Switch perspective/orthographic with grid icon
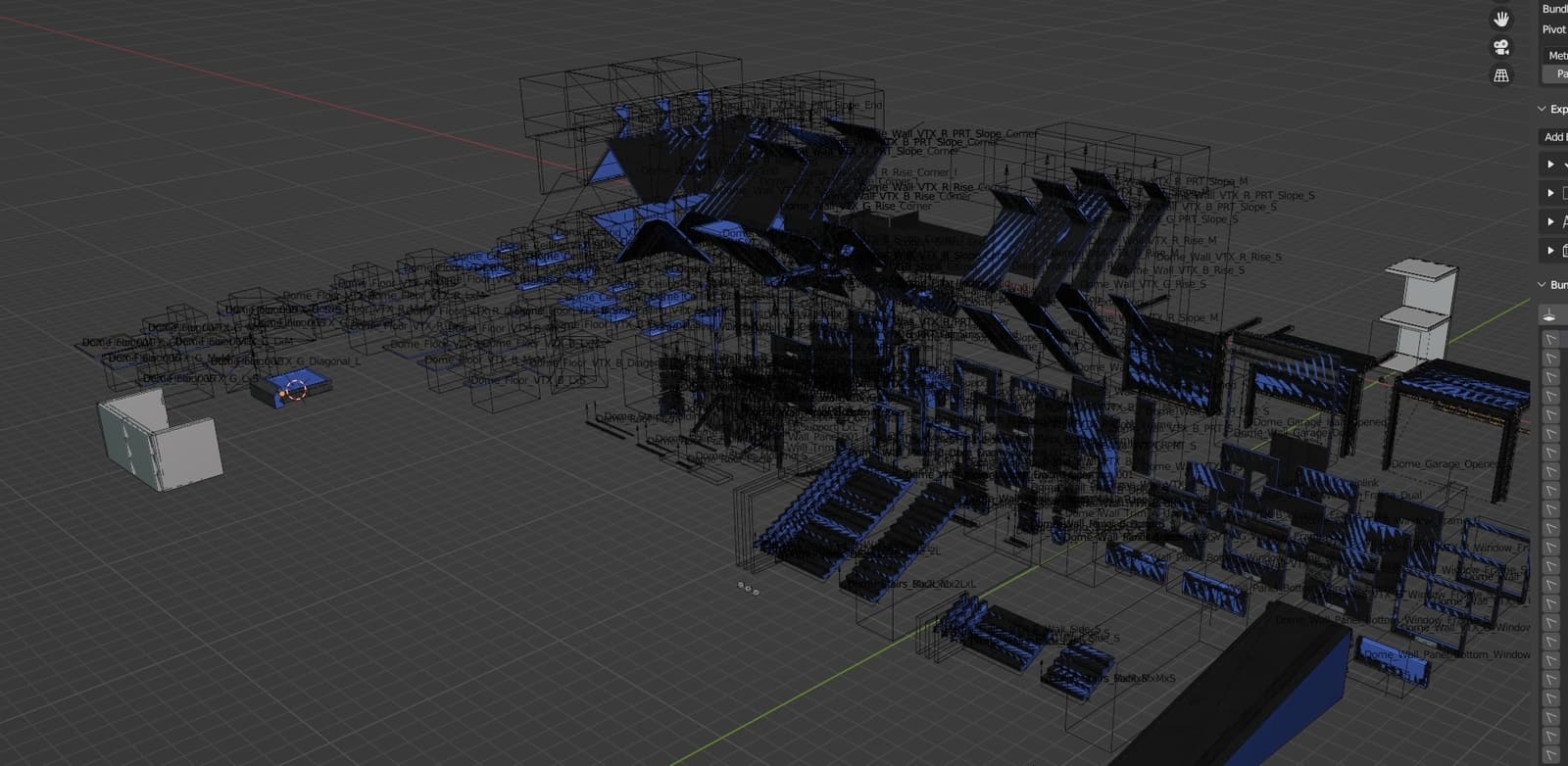 pos(1500,74)
